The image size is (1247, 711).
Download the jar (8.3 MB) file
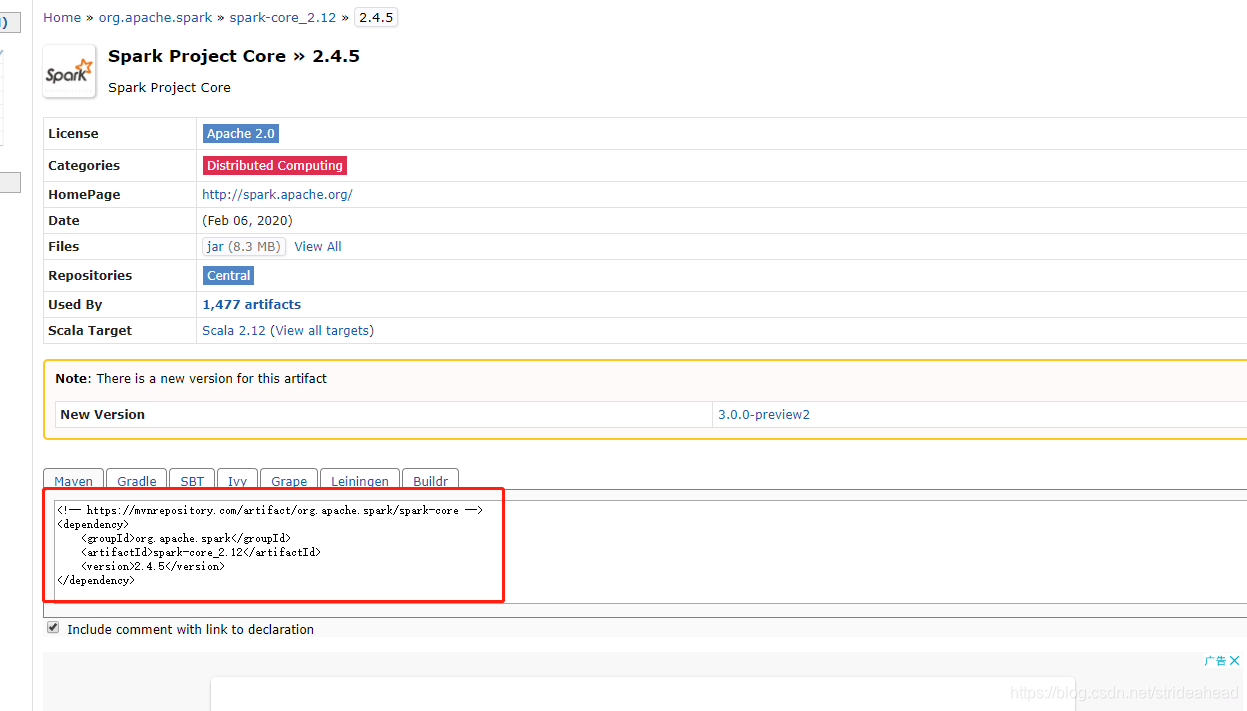(x=244, y=246)
